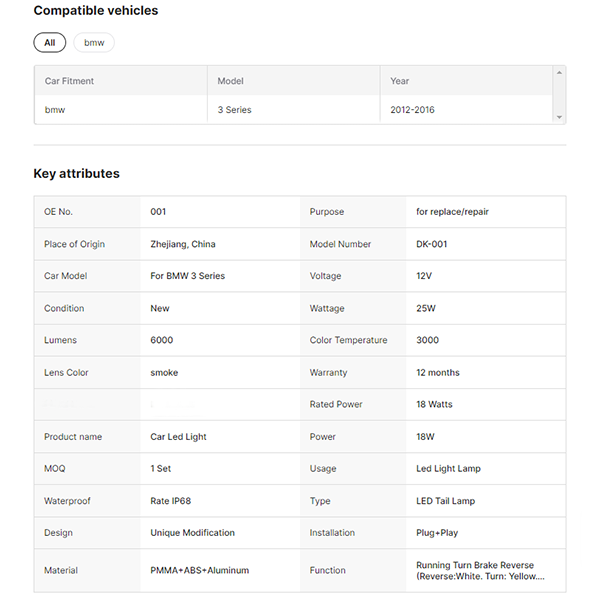The width and height of the screenshot is (600, 600).
Task: Select the bmw filter pill
Action: 94,43
